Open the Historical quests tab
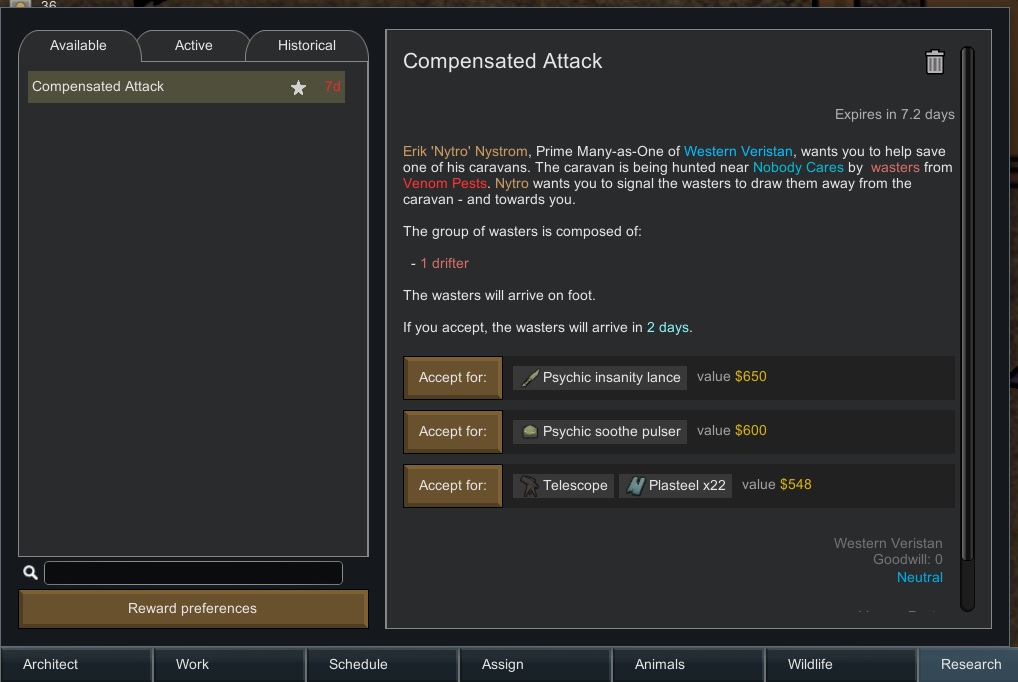The height and width of the screenshot is (682, 1018). tap(306, 46)
